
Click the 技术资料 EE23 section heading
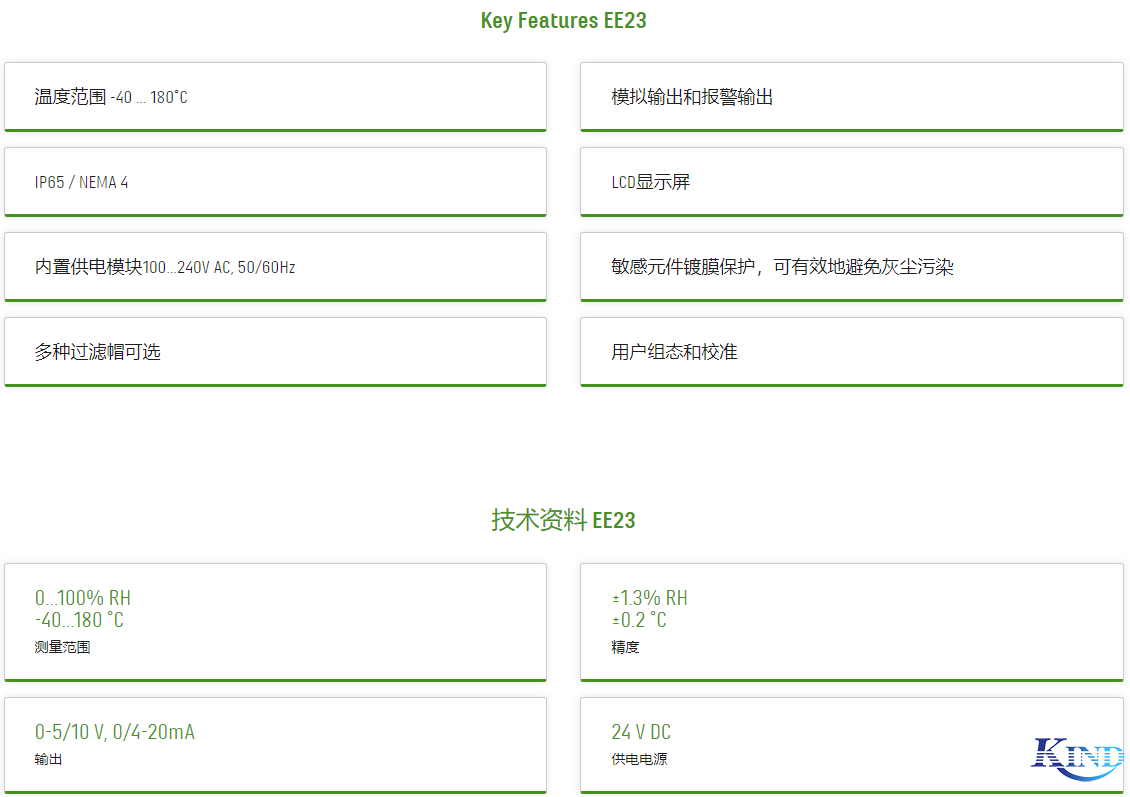[x=563, y=520]
